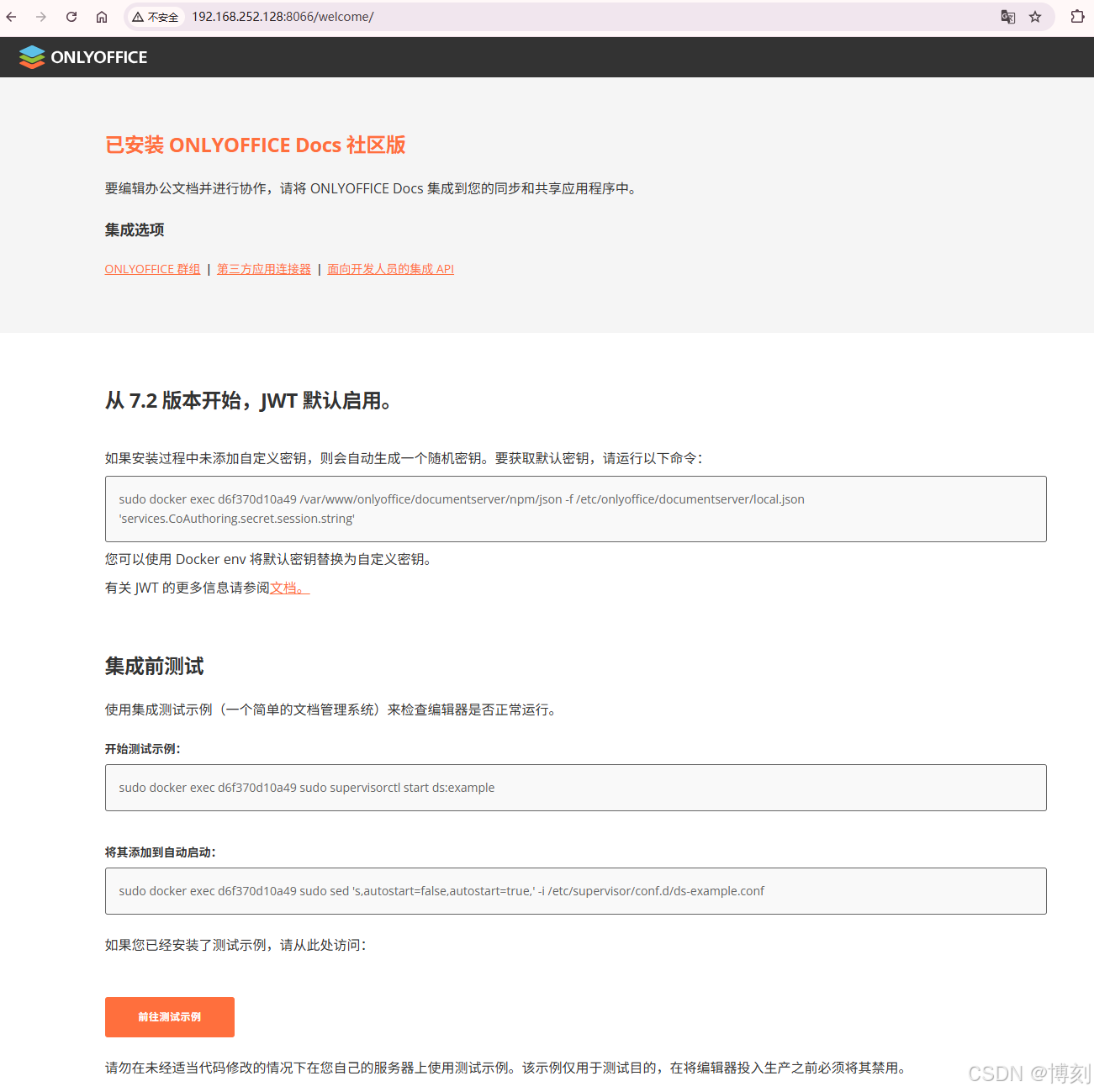Select the supervisorctl start ds:example command
Viewport: 1094px width, 1092px height.
coord(576,788)
